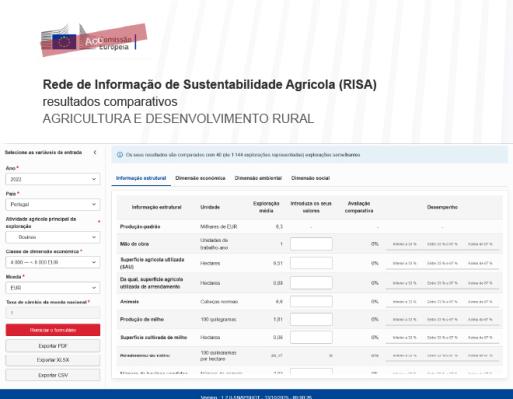
Task: Click the performance bar in the Animais row
Action: tap(442, 302)
